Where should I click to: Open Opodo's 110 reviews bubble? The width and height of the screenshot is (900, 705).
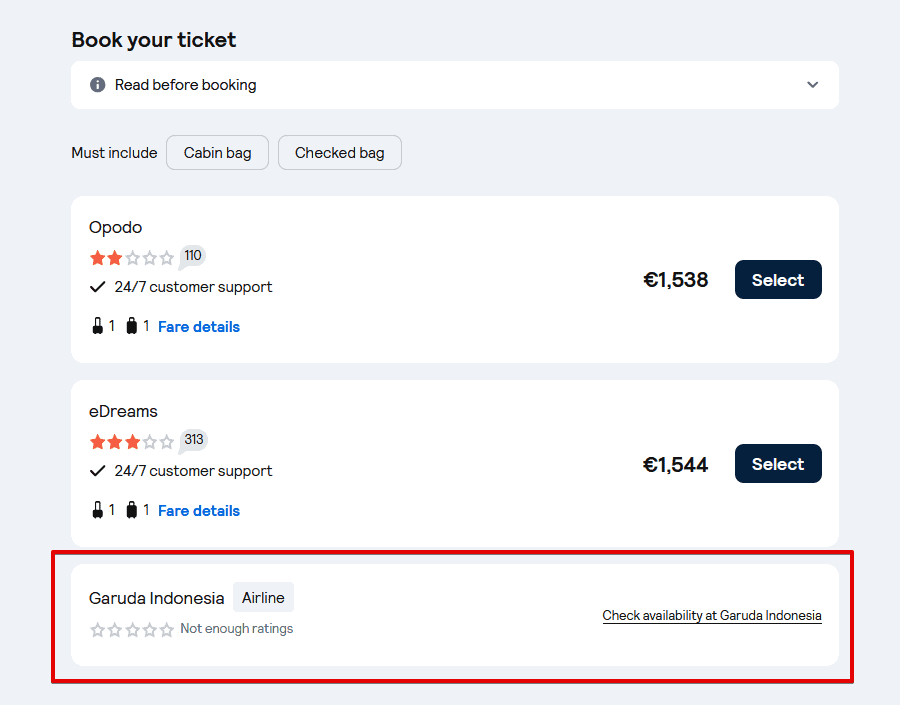193,256
